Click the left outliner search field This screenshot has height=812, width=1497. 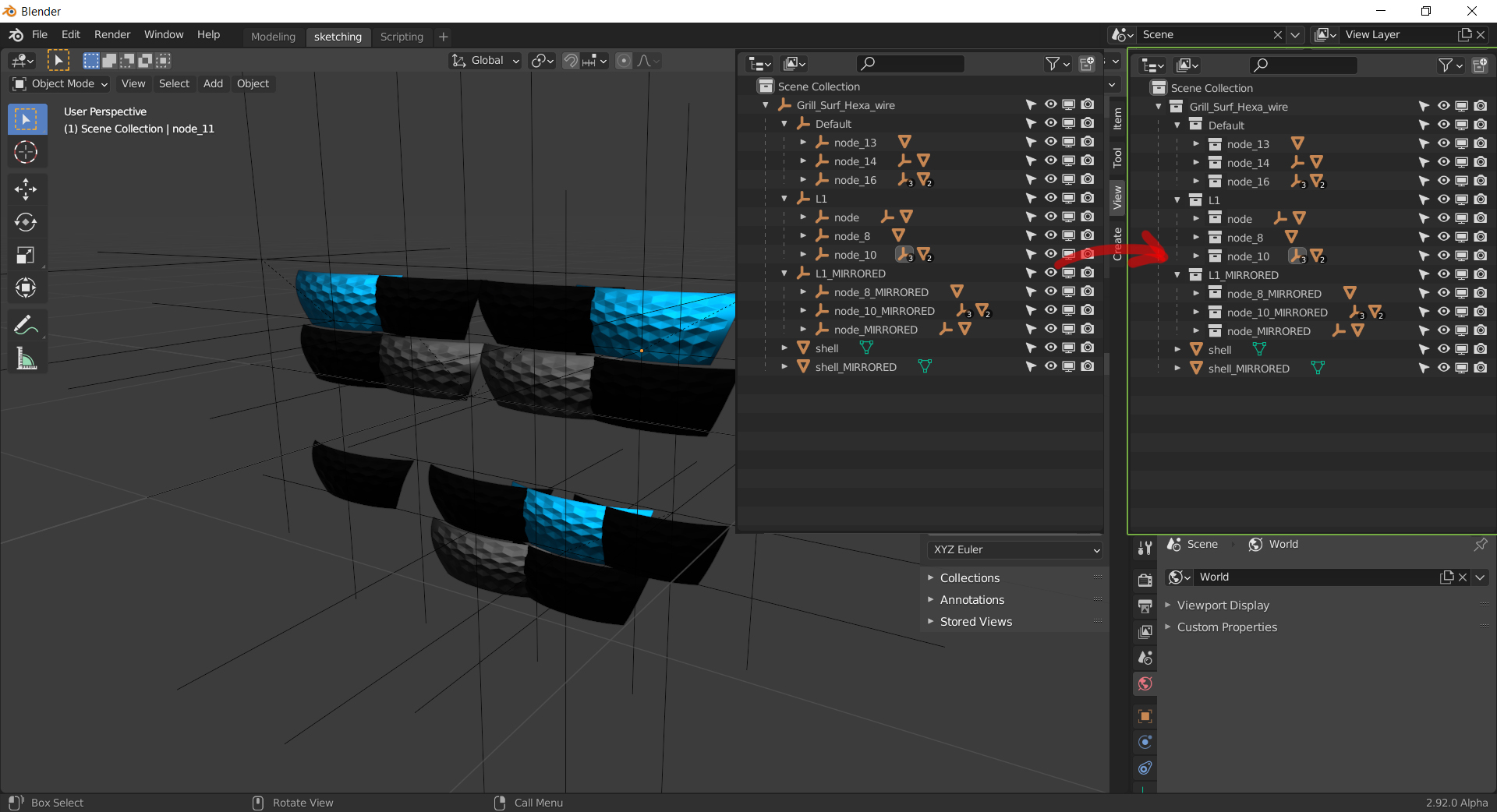click(x=910, y=64)
